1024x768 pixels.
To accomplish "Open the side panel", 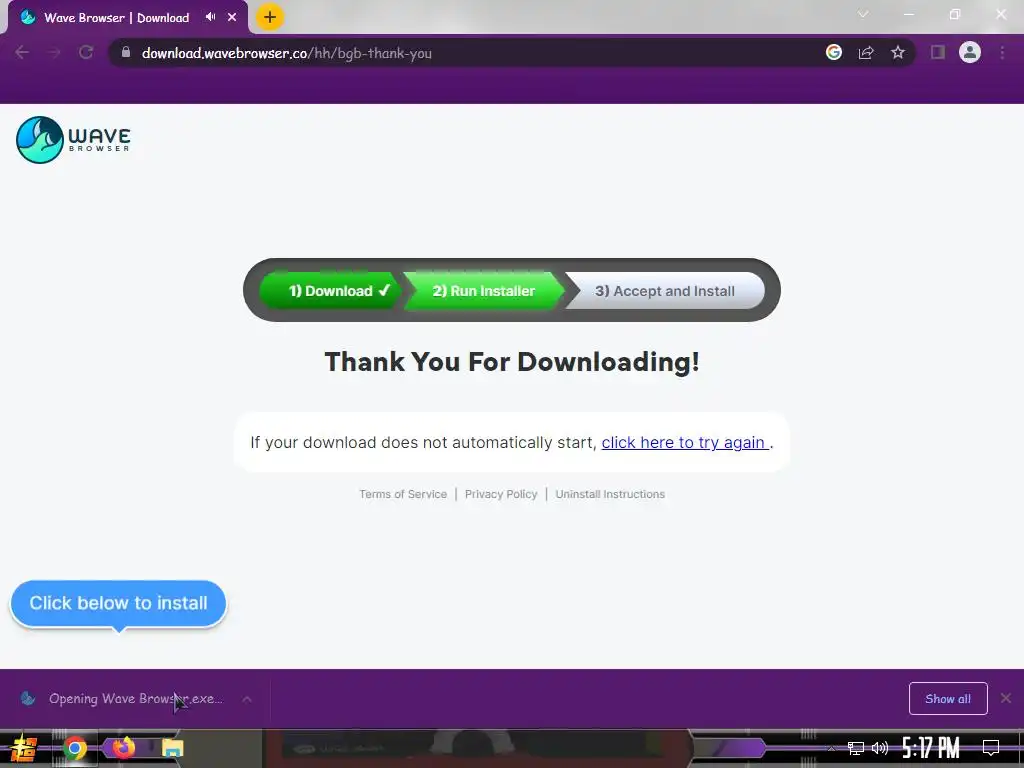I will point(938,52).
